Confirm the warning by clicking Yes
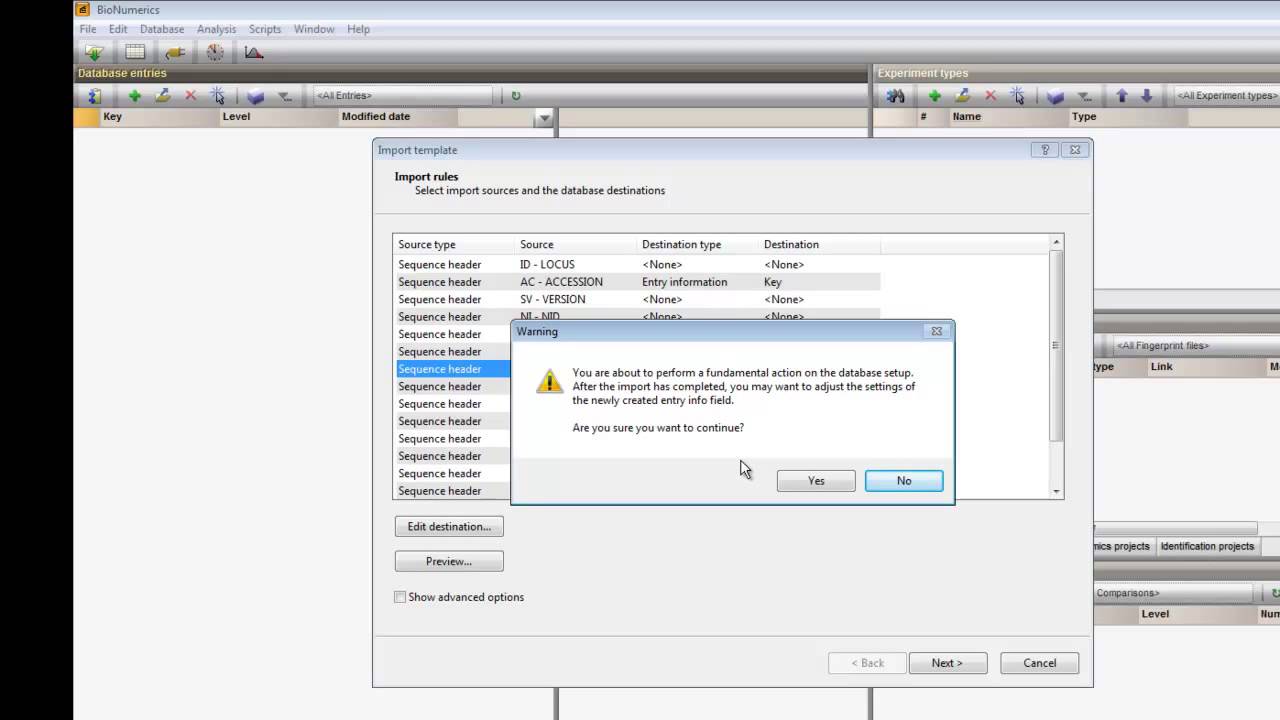 pyautogui.click(x=816, y=481)
